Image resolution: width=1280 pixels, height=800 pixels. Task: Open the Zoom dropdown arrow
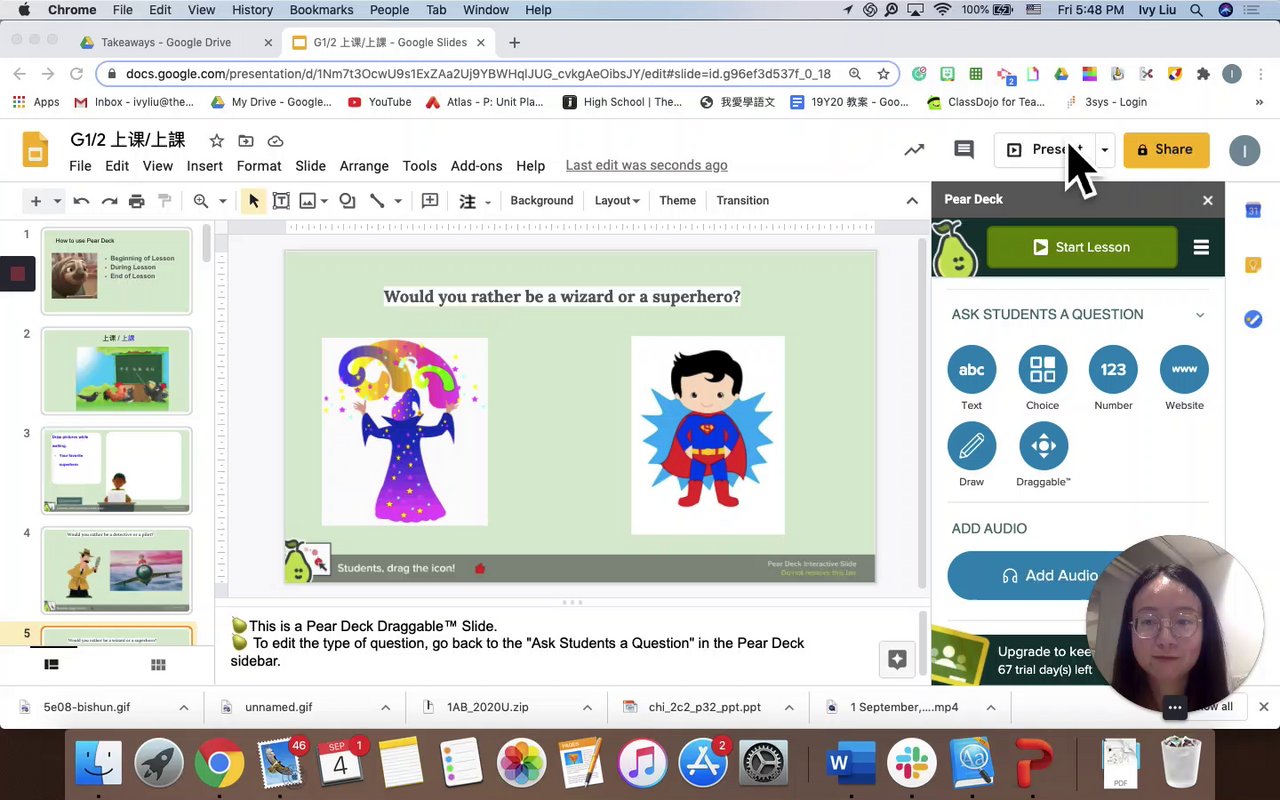click(x=222, y=201)
